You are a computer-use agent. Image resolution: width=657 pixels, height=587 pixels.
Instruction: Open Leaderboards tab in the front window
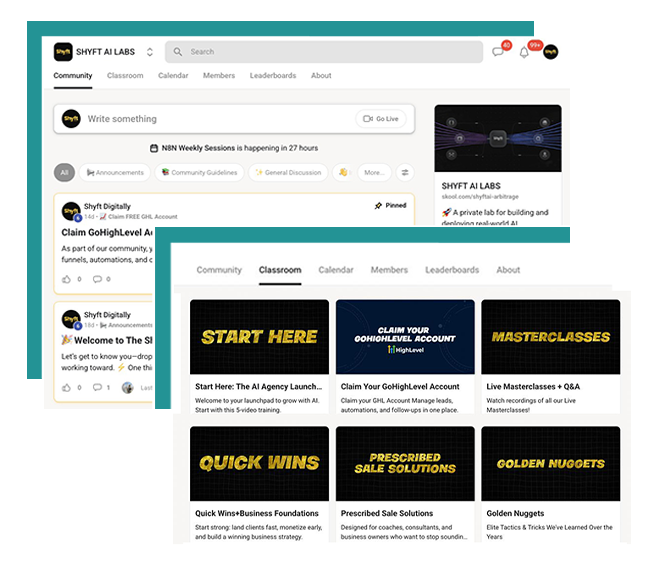[452, 270]
